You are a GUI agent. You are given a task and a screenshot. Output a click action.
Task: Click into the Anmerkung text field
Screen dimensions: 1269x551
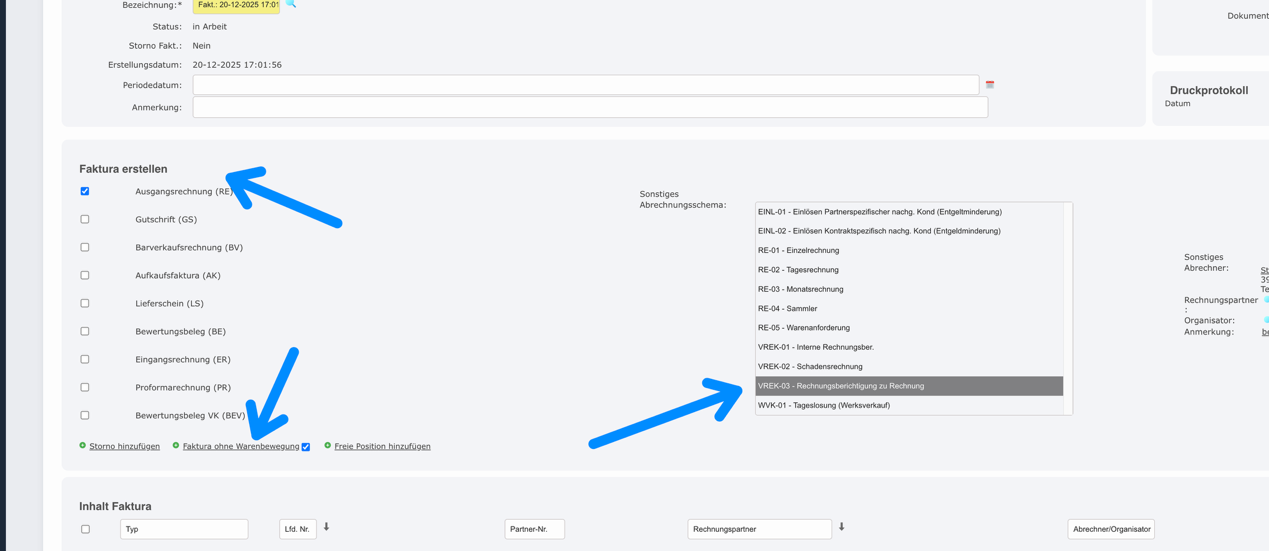(589, 107)
